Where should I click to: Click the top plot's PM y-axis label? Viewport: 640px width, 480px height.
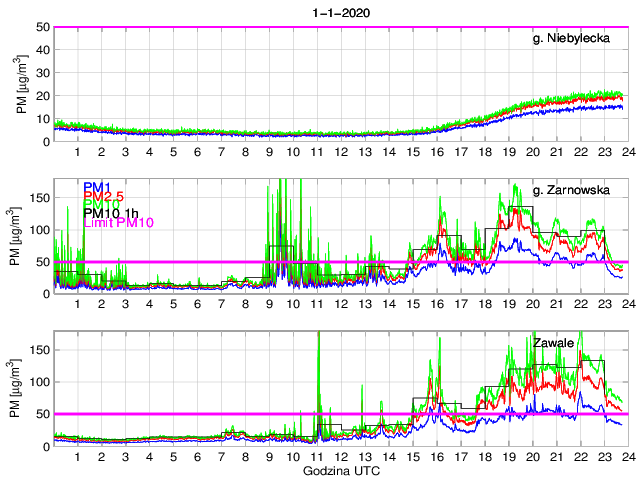[x=23, y=84]
